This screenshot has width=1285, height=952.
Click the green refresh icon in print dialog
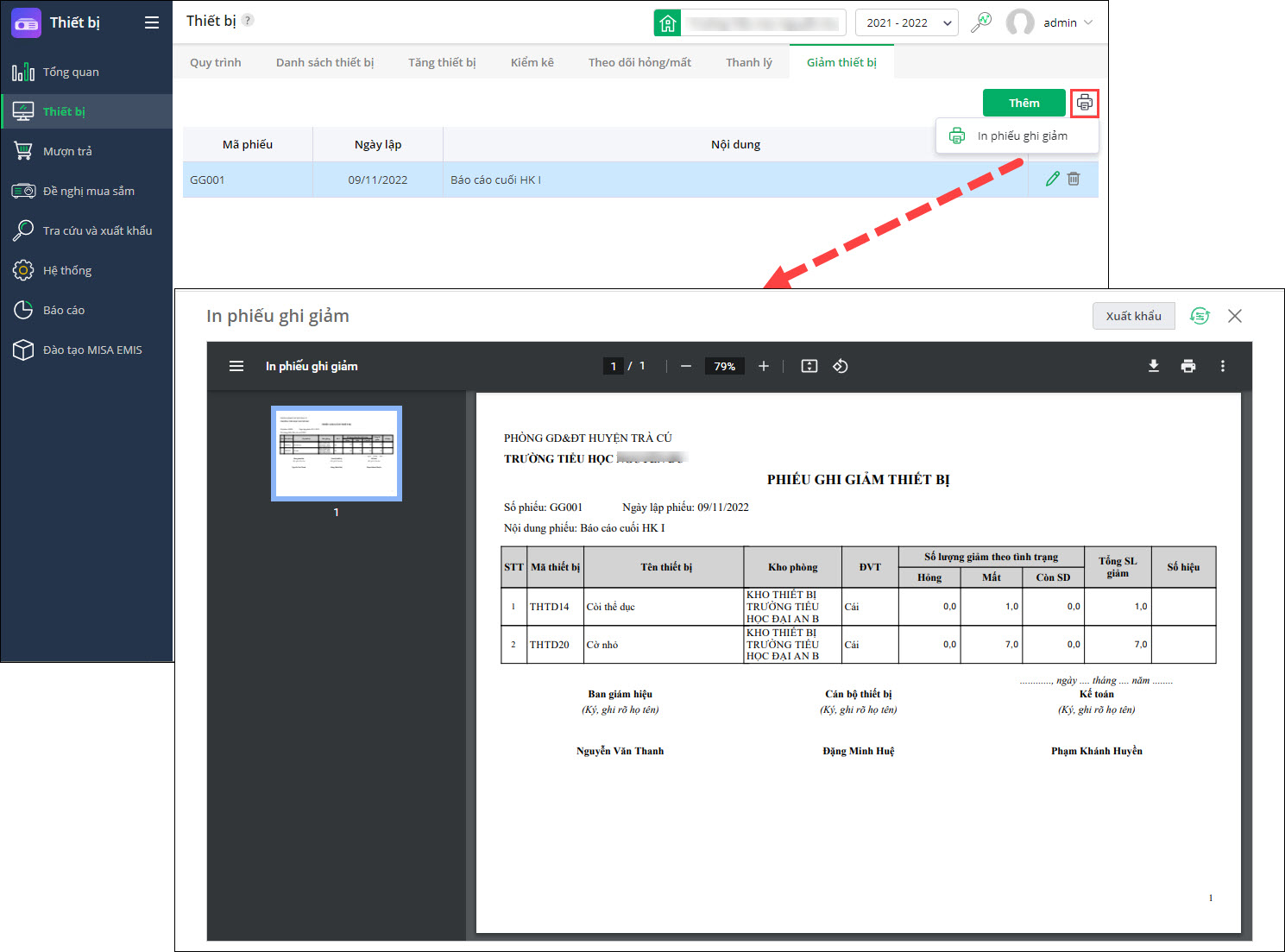click(1200, 316)
